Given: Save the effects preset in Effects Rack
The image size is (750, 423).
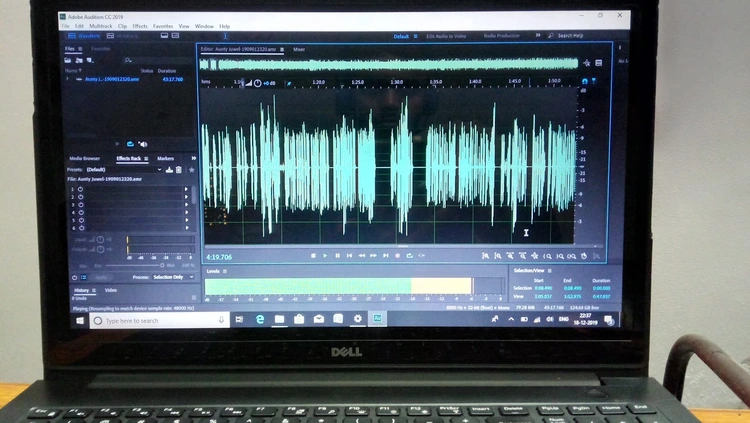Looking at the screenshot, I should [x=170, y=170].
